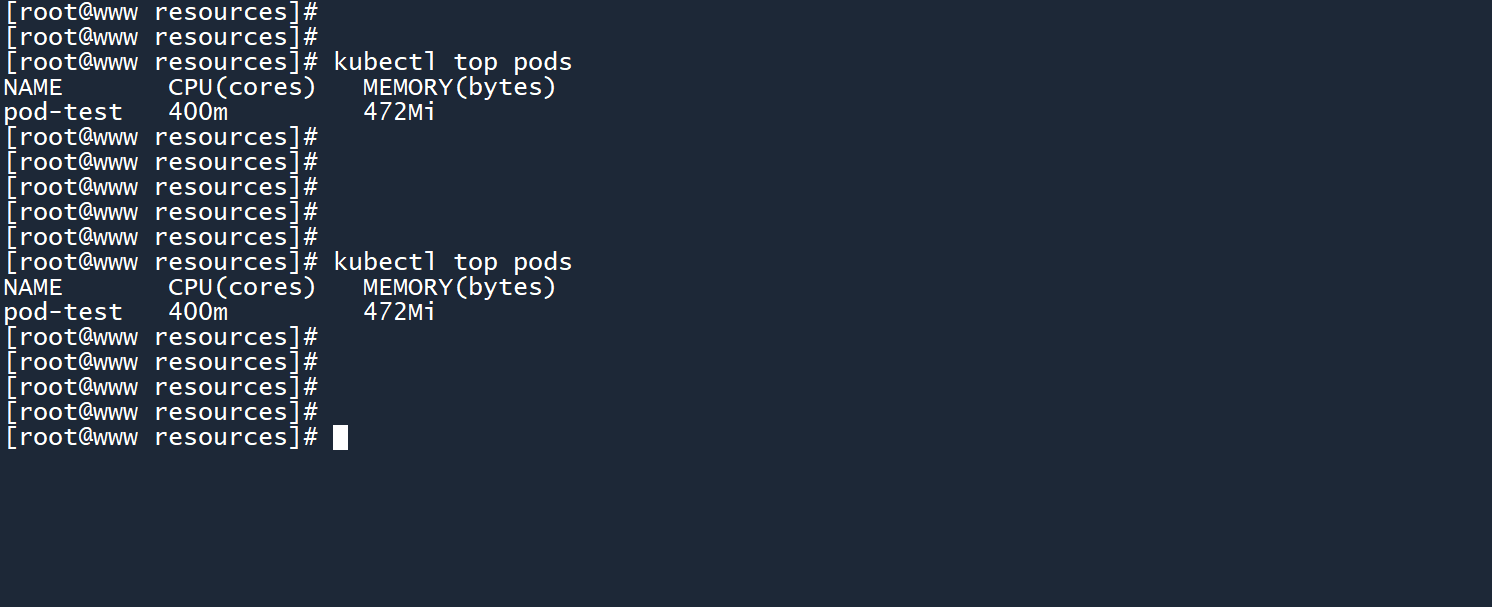The width and height of the screenshot is (1492, 607).
Task: Select the first CPU(cores) column header
Action: (x=242, y=87)
